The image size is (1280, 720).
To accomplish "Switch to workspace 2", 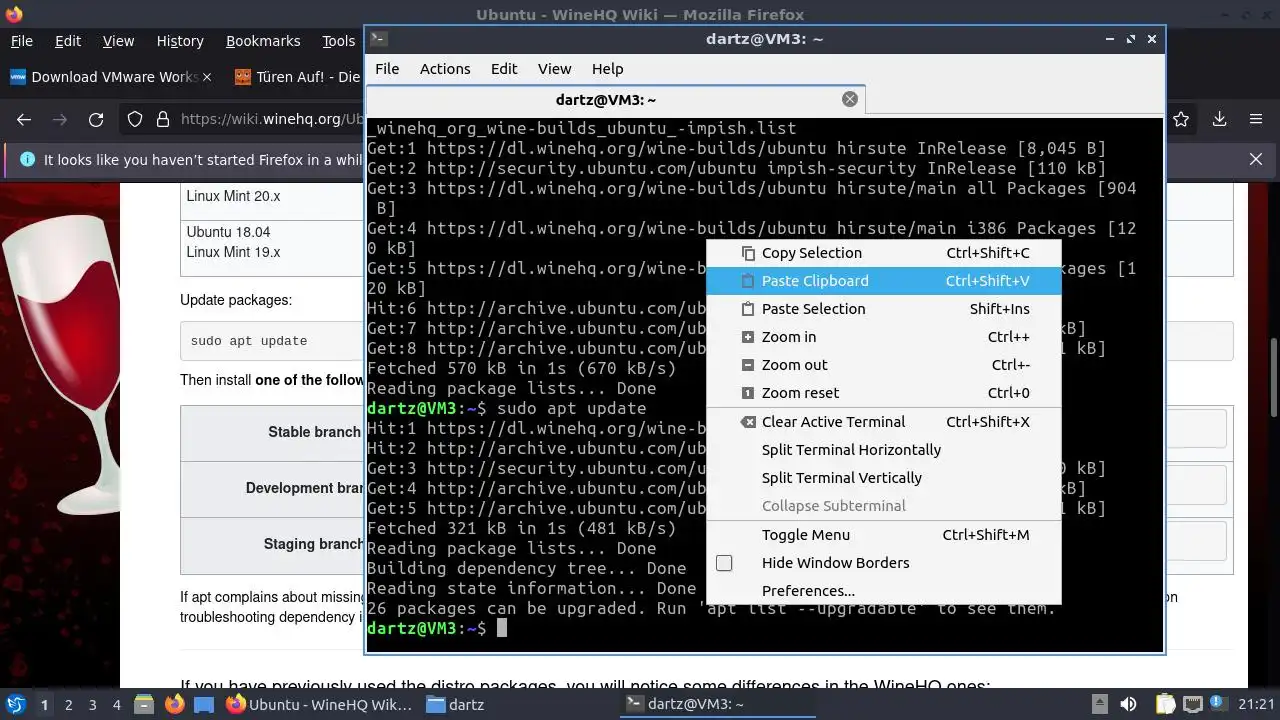I will point(68,704).
